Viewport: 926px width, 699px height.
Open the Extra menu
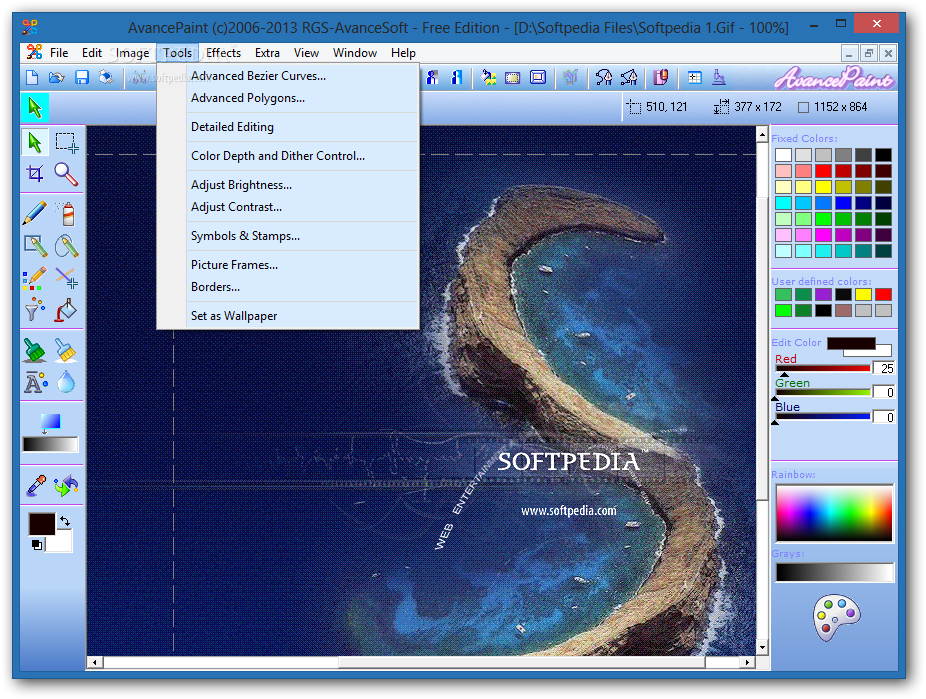point(267,53)
